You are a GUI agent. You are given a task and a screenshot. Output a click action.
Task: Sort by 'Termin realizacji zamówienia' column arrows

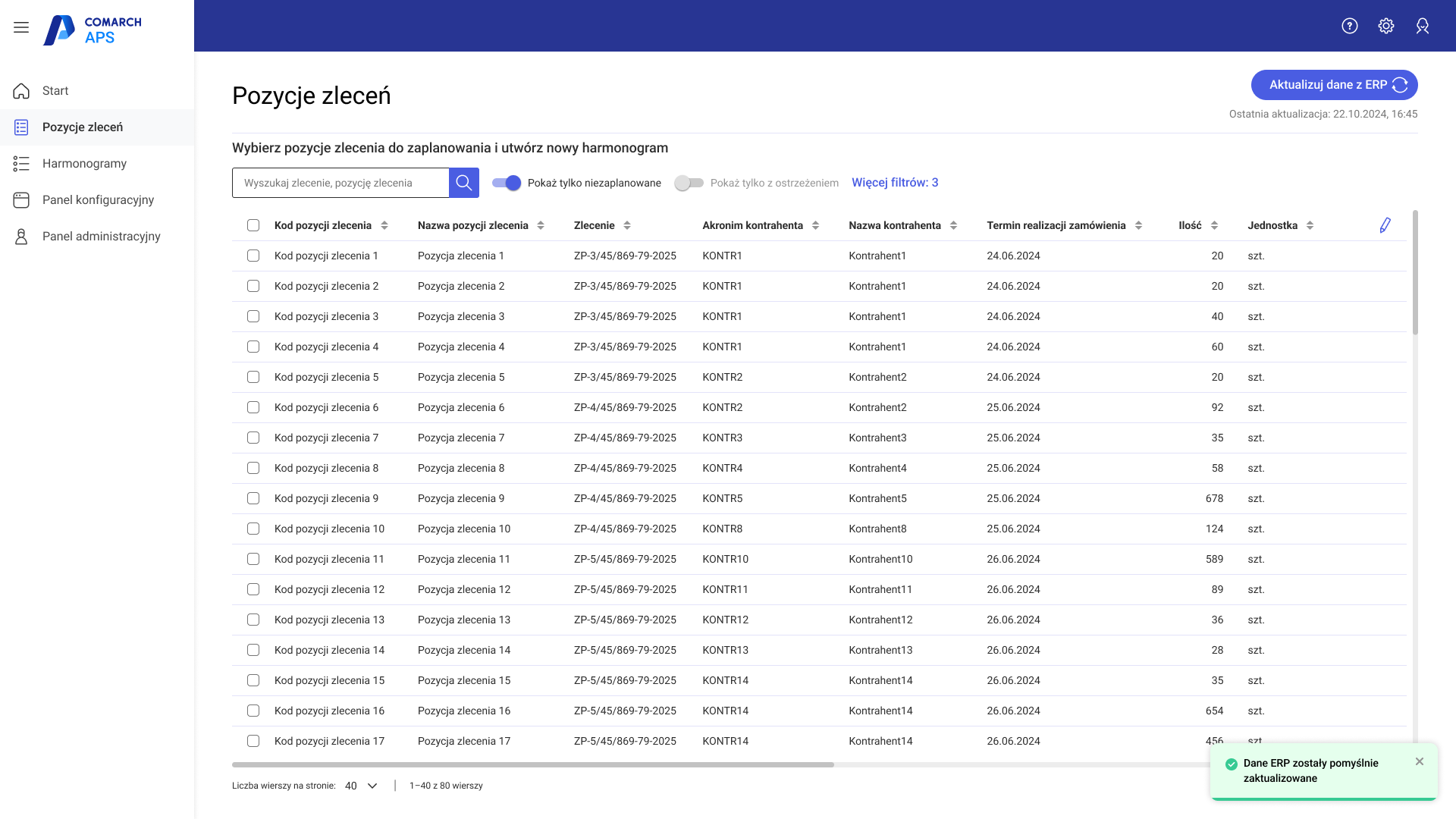pos(1137,225)
